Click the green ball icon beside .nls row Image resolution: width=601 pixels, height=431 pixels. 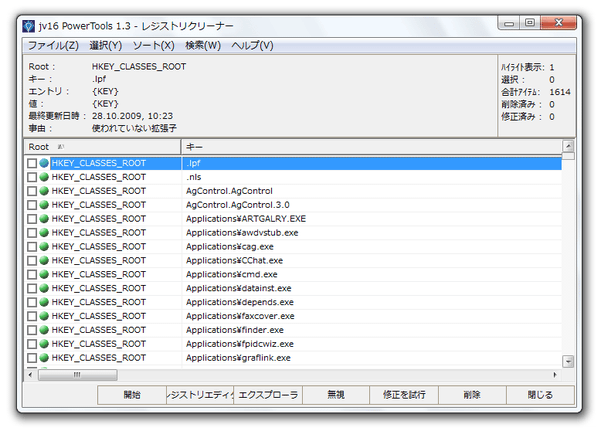click(x=44, y=177)
